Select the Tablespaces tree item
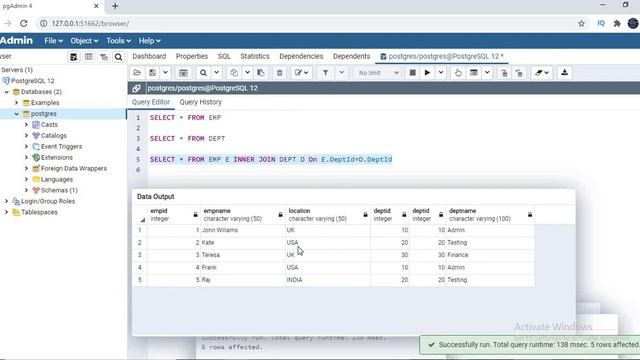This screenshot has width=640, height=360. tap(39, 212)
